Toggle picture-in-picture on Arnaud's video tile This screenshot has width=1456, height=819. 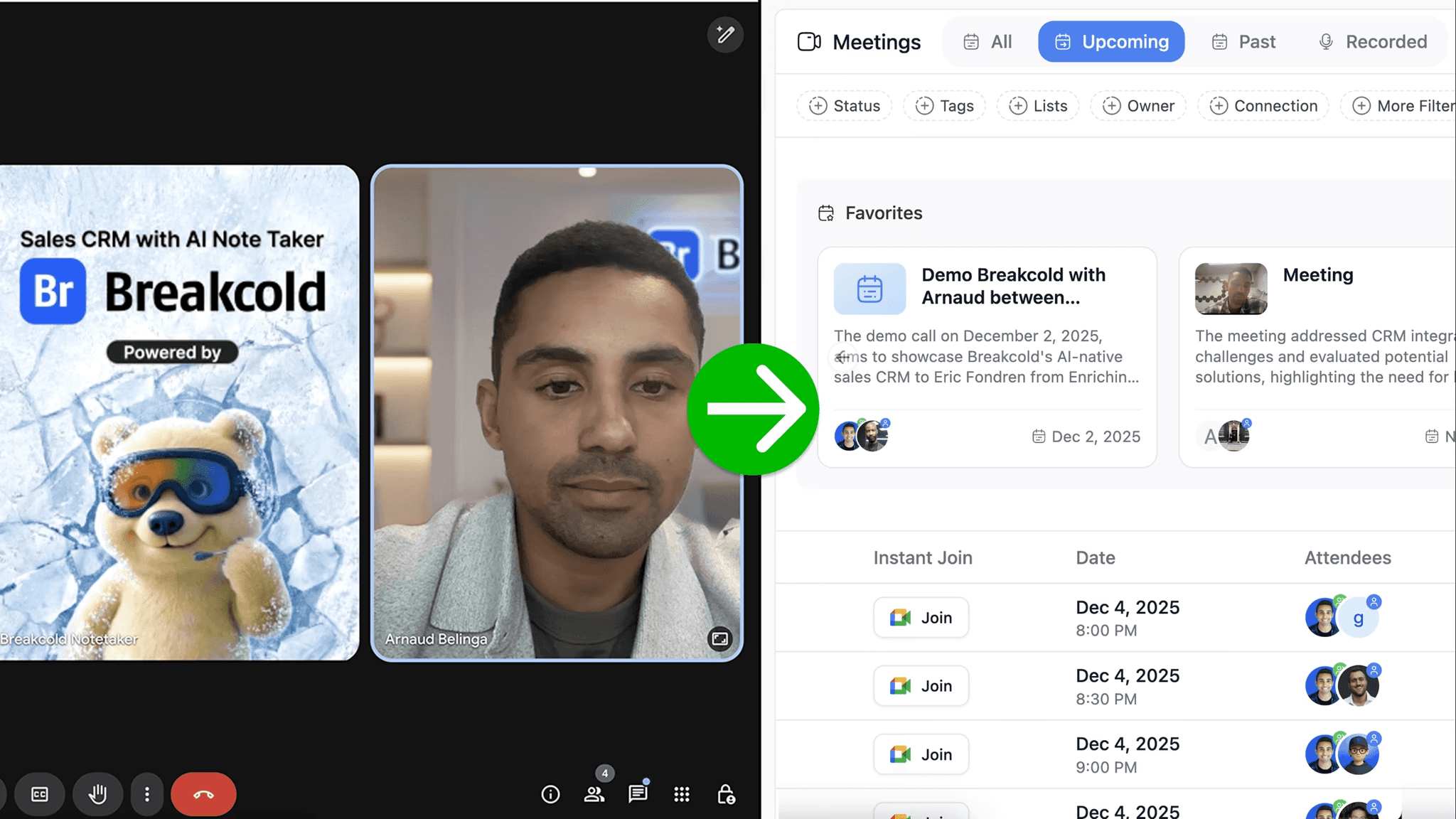[719, 638]
